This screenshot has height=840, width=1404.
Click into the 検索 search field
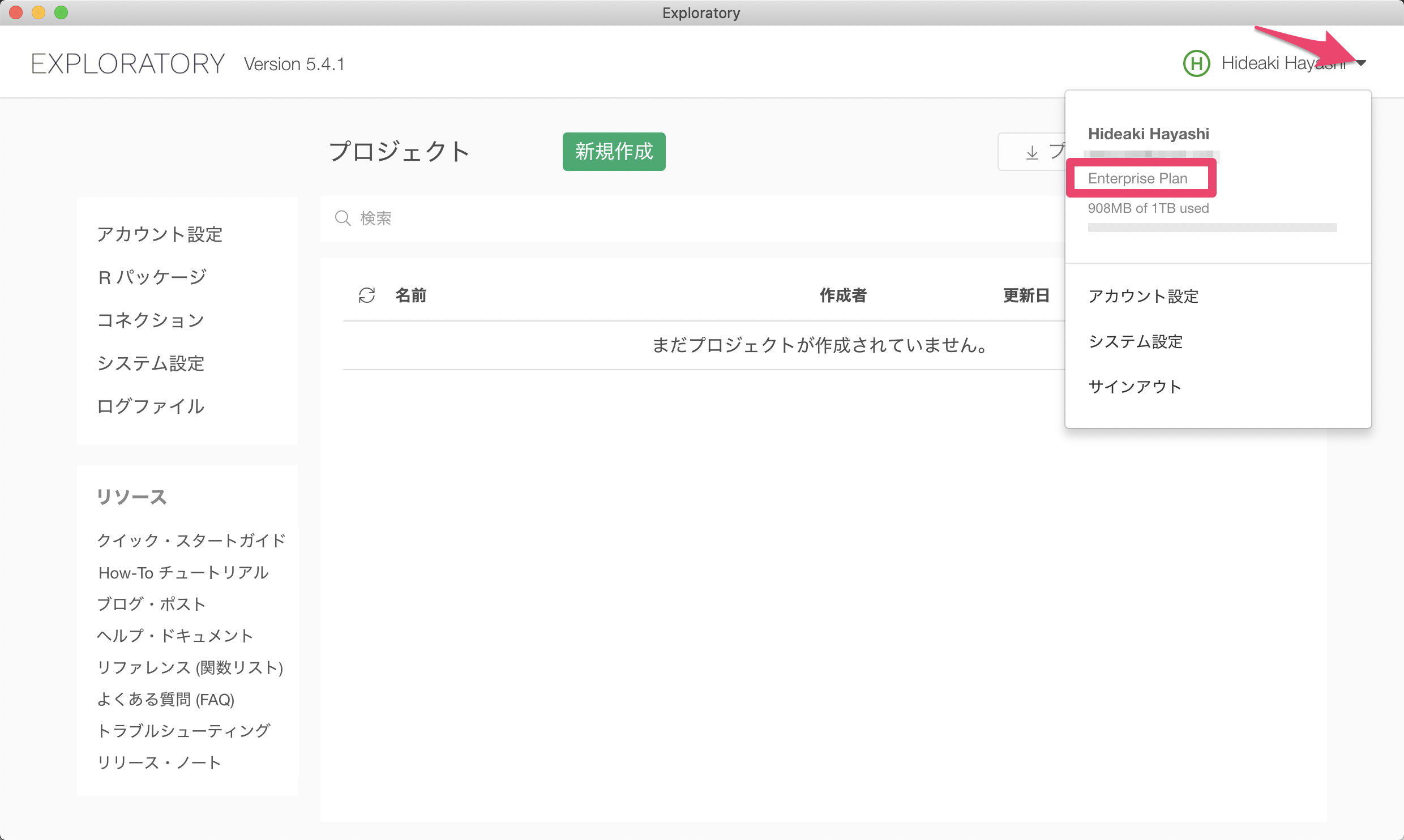click(692, 218)
